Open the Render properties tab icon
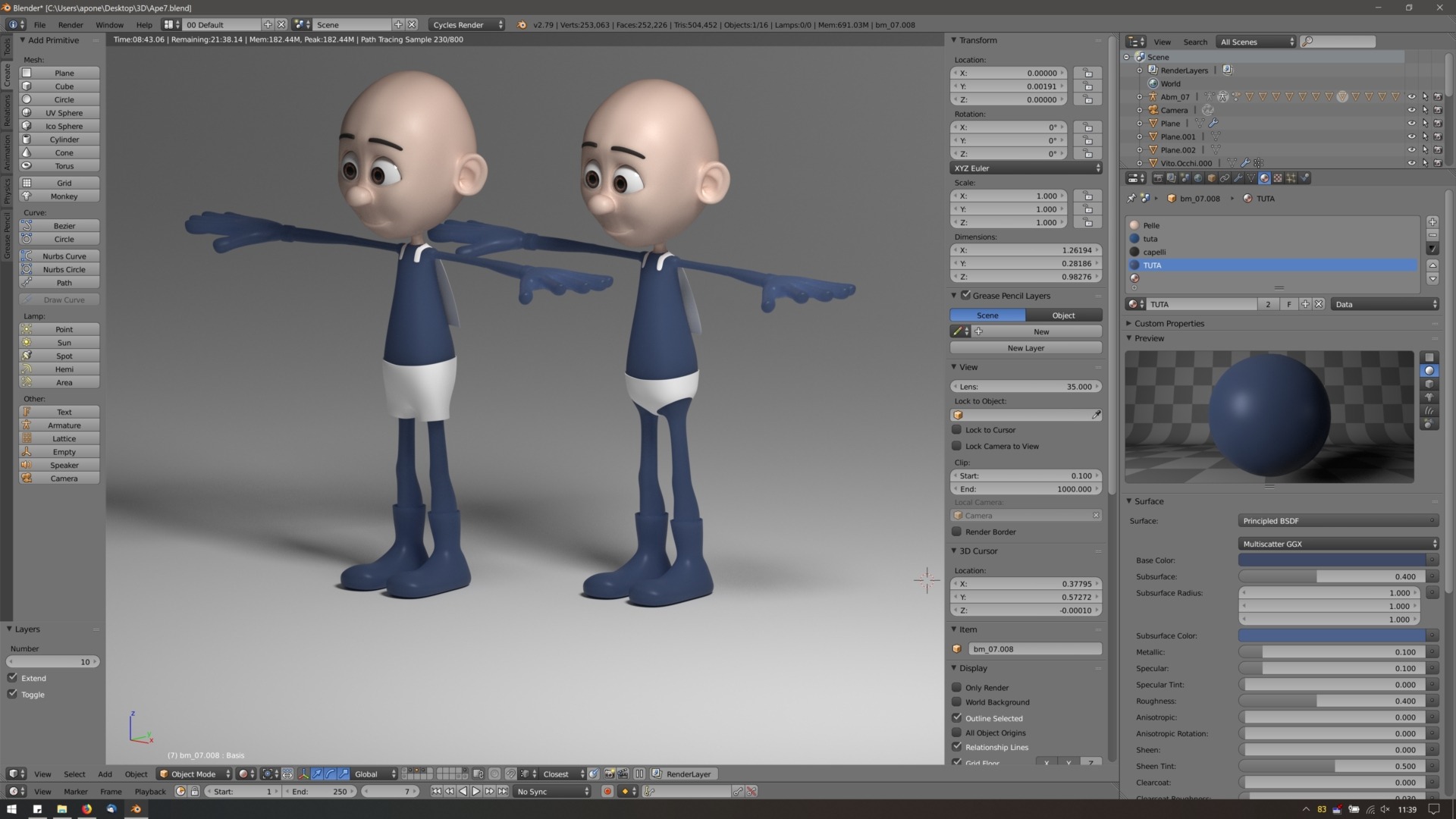Viewport: 1456px width, 819px height. point(1158,178)
